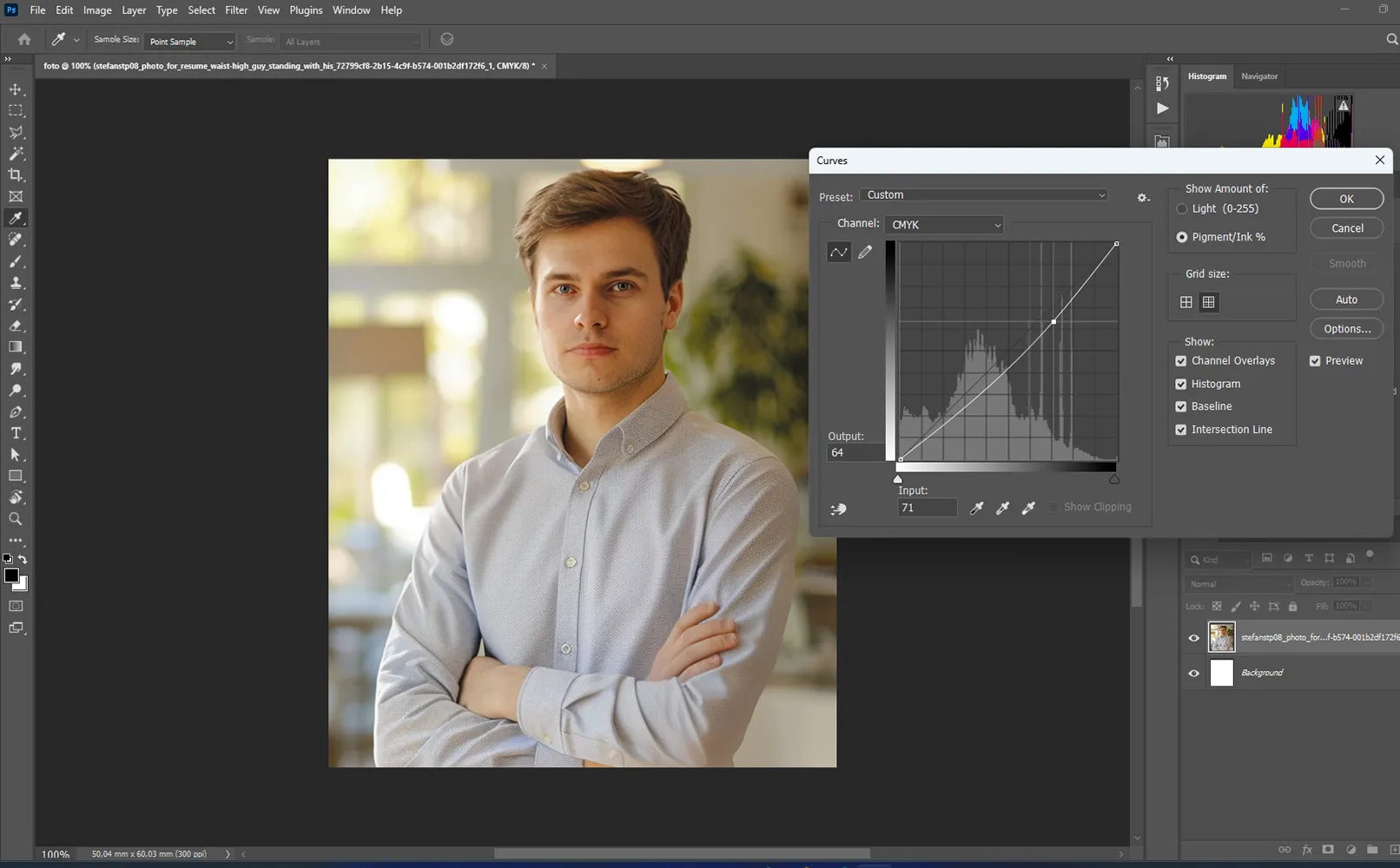Viewport: 1400px width, 868px height.
Task: Select the History Brush tool
Action: click(x=16, y=305)
